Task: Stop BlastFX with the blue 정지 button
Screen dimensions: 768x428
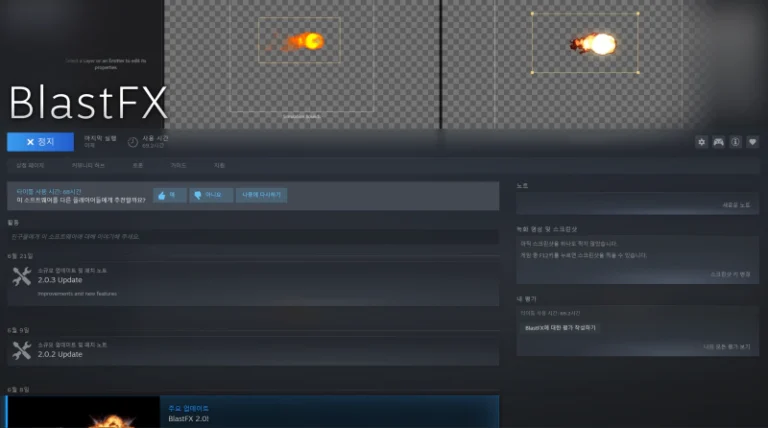Action: pos(40,142)
